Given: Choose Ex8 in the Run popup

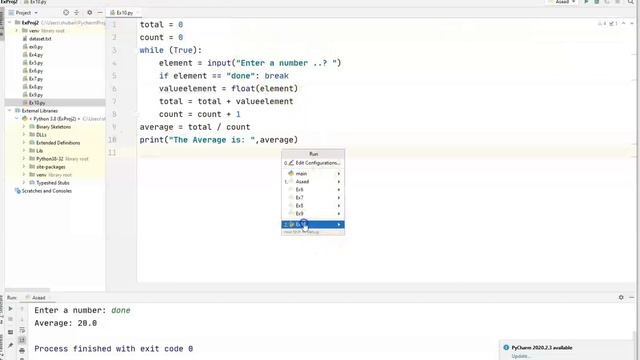Looking at the screenshot, I should (313, 206).
